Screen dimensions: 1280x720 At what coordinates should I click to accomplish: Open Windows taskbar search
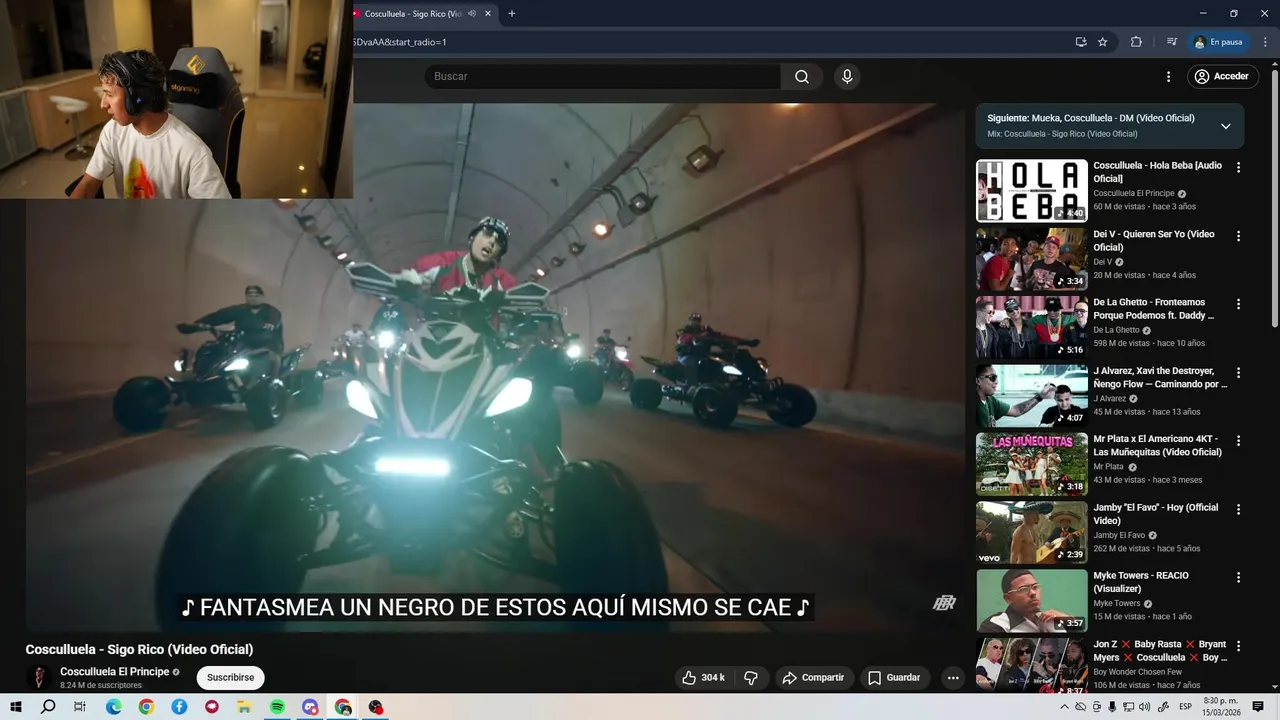48,707
